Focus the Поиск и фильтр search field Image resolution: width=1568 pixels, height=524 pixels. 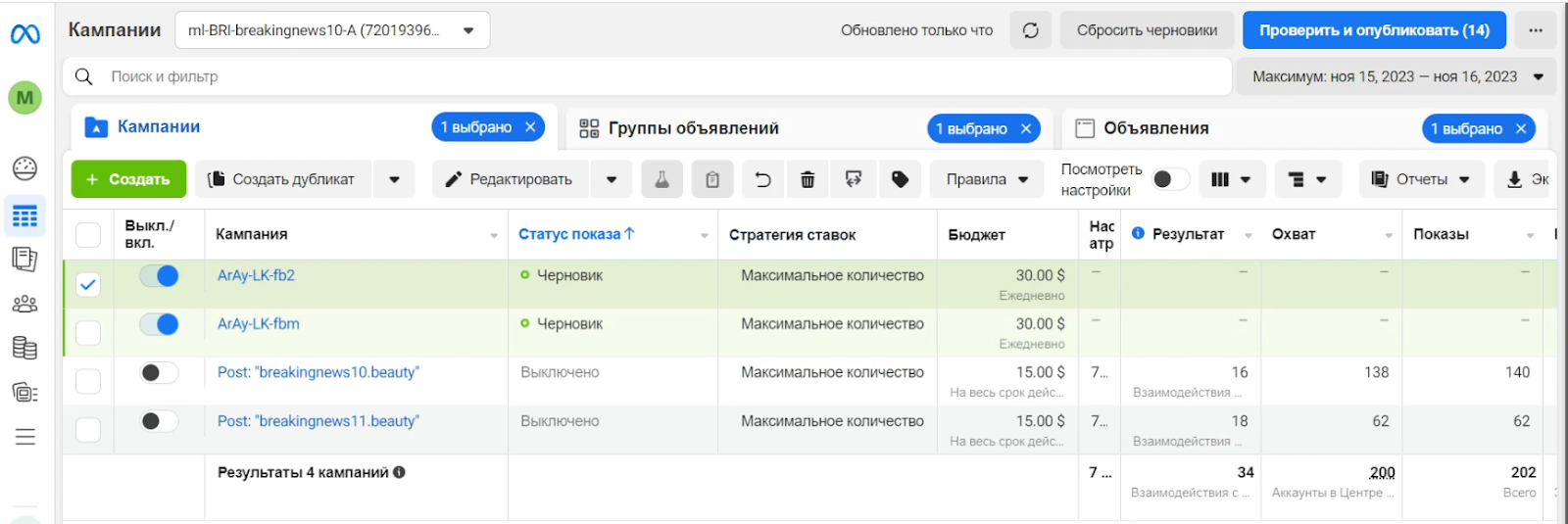647,76
